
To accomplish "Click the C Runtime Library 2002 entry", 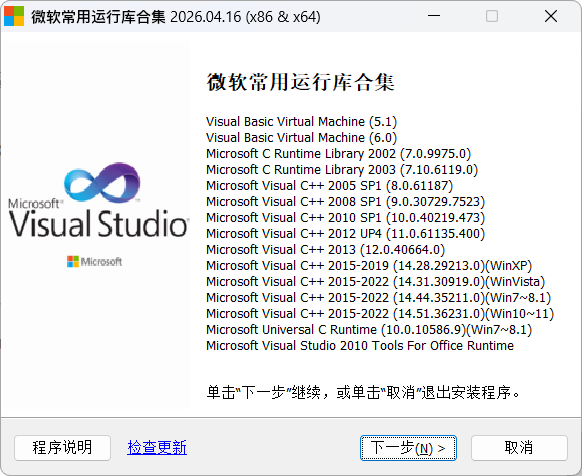I will pos(339,154).
